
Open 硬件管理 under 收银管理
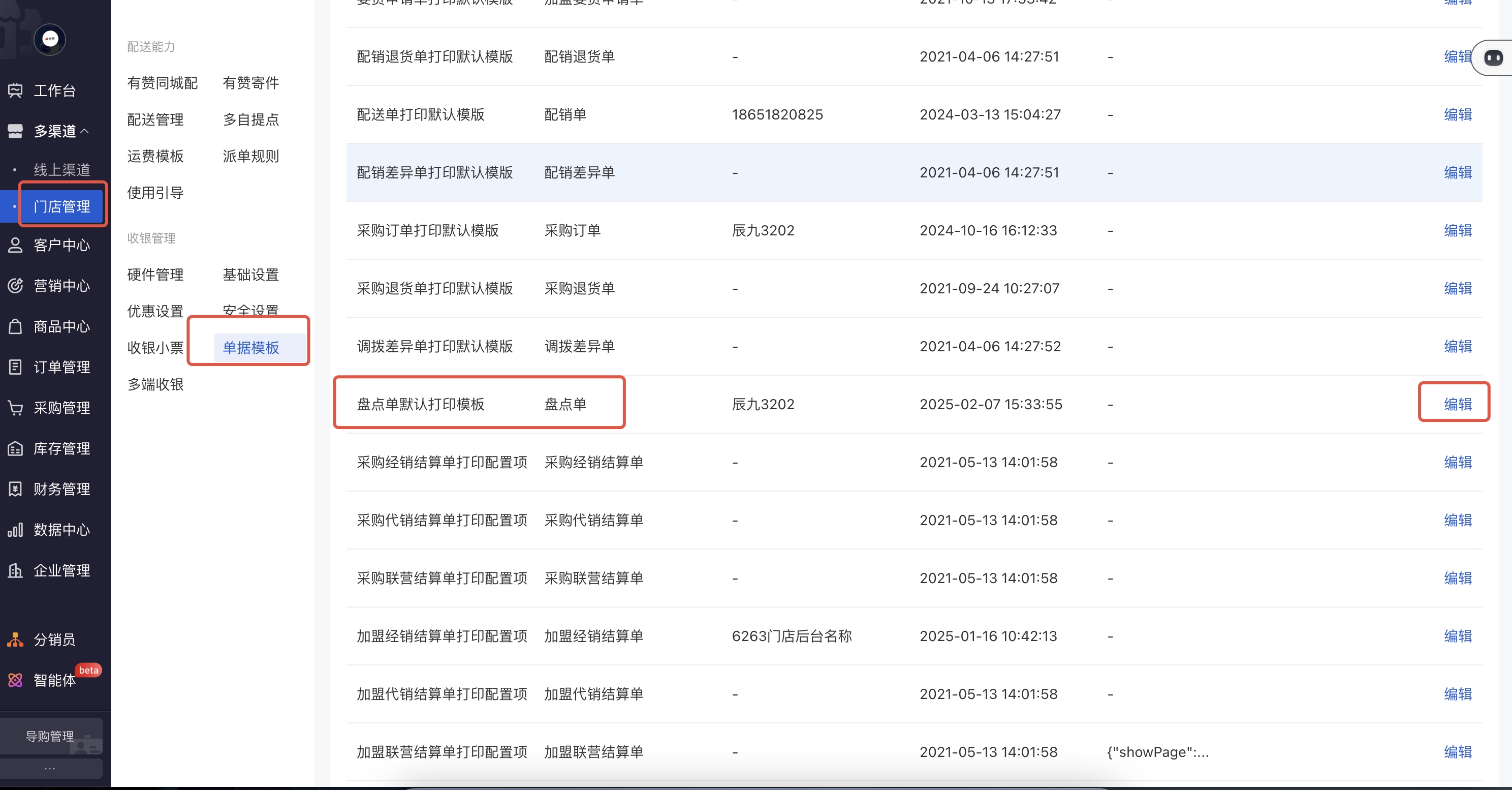point(155,275)
